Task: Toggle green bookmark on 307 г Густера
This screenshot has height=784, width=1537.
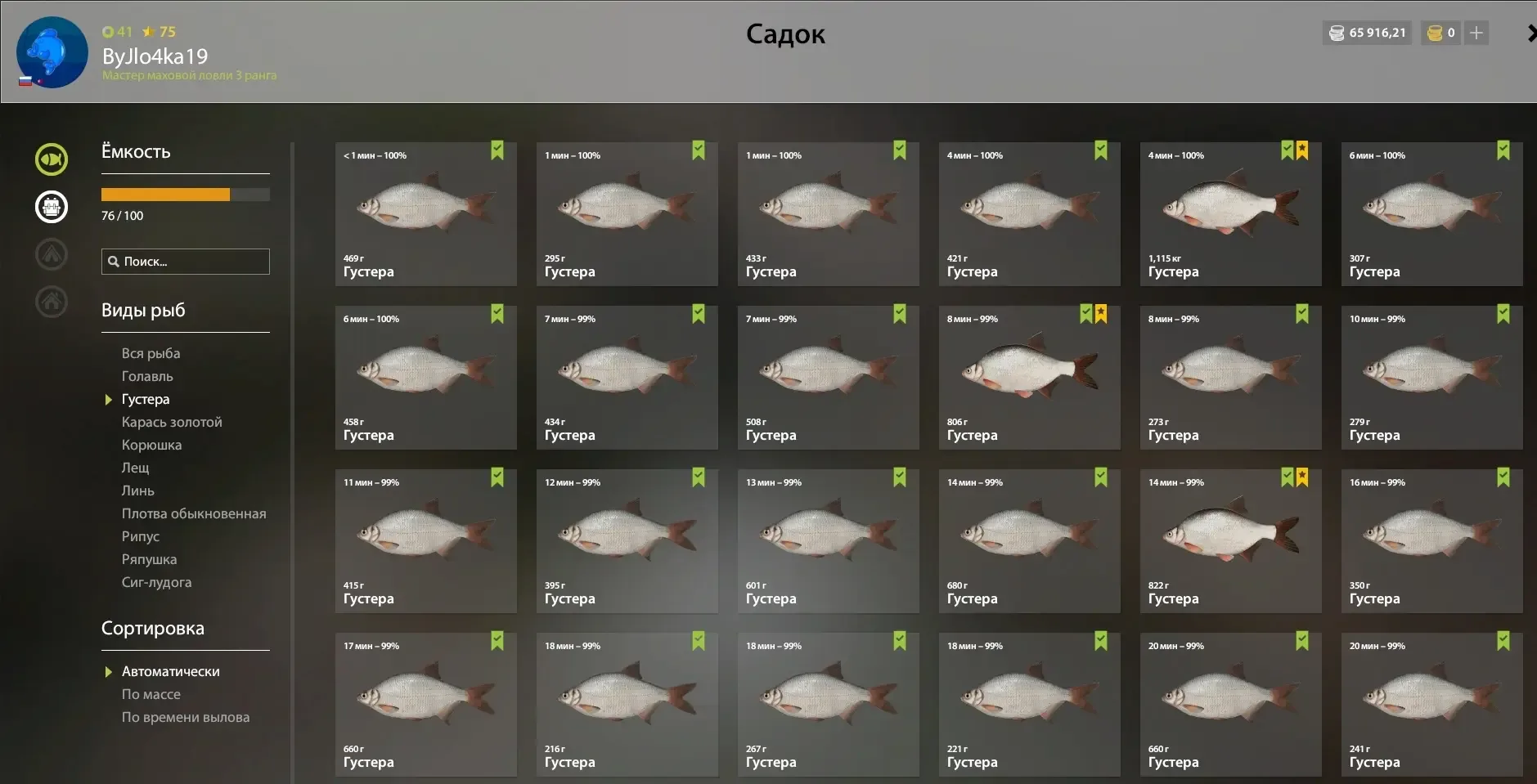Action: pos(1503,150)
